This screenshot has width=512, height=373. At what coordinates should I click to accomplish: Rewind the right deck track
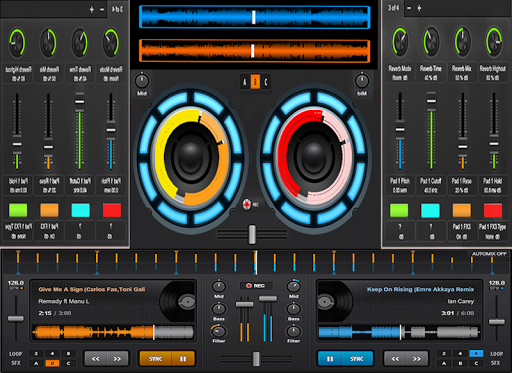(395, 359)
